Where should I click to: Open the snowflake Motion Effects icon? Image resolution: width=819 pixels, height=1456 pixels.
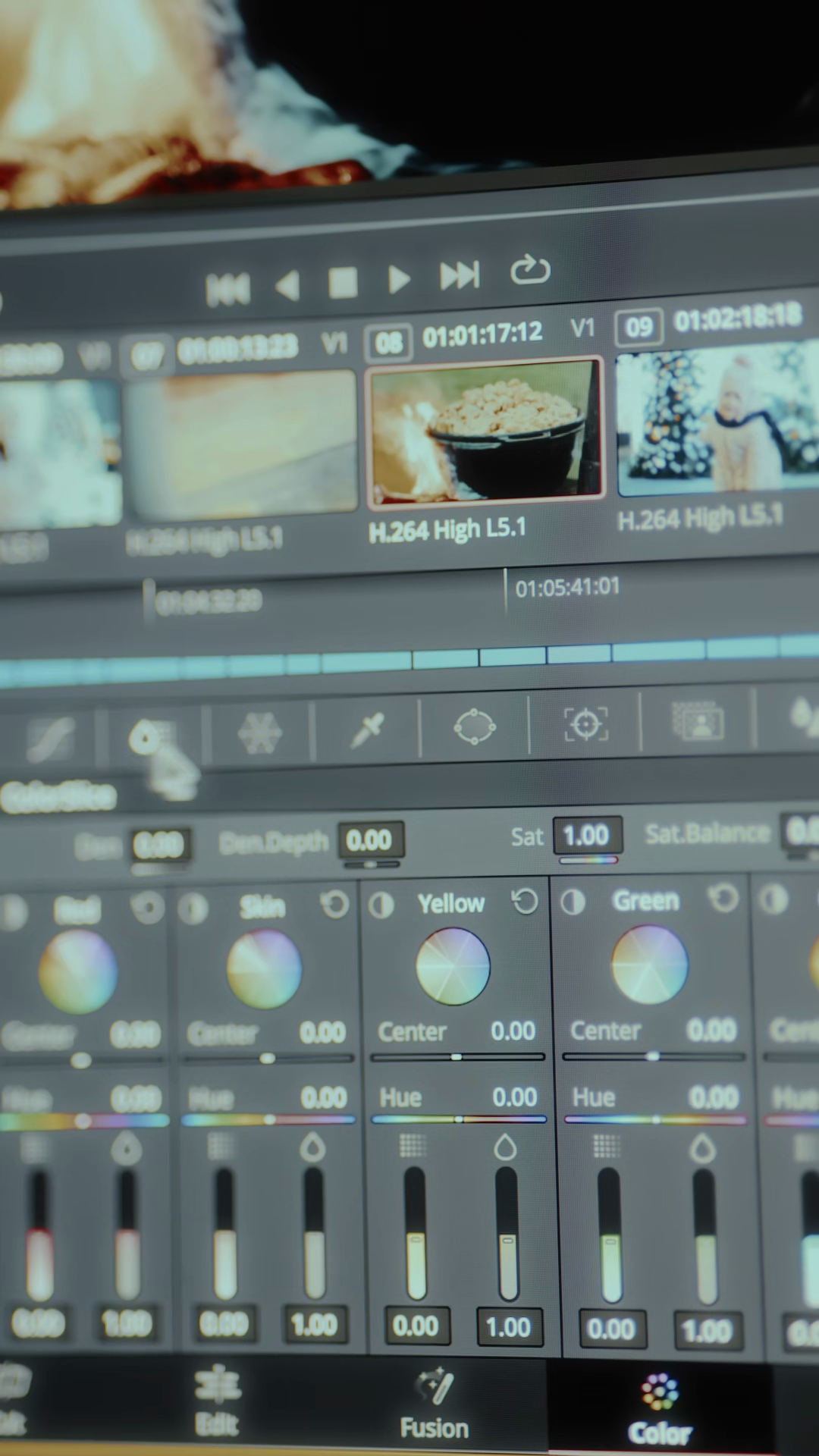click(259, 733)
